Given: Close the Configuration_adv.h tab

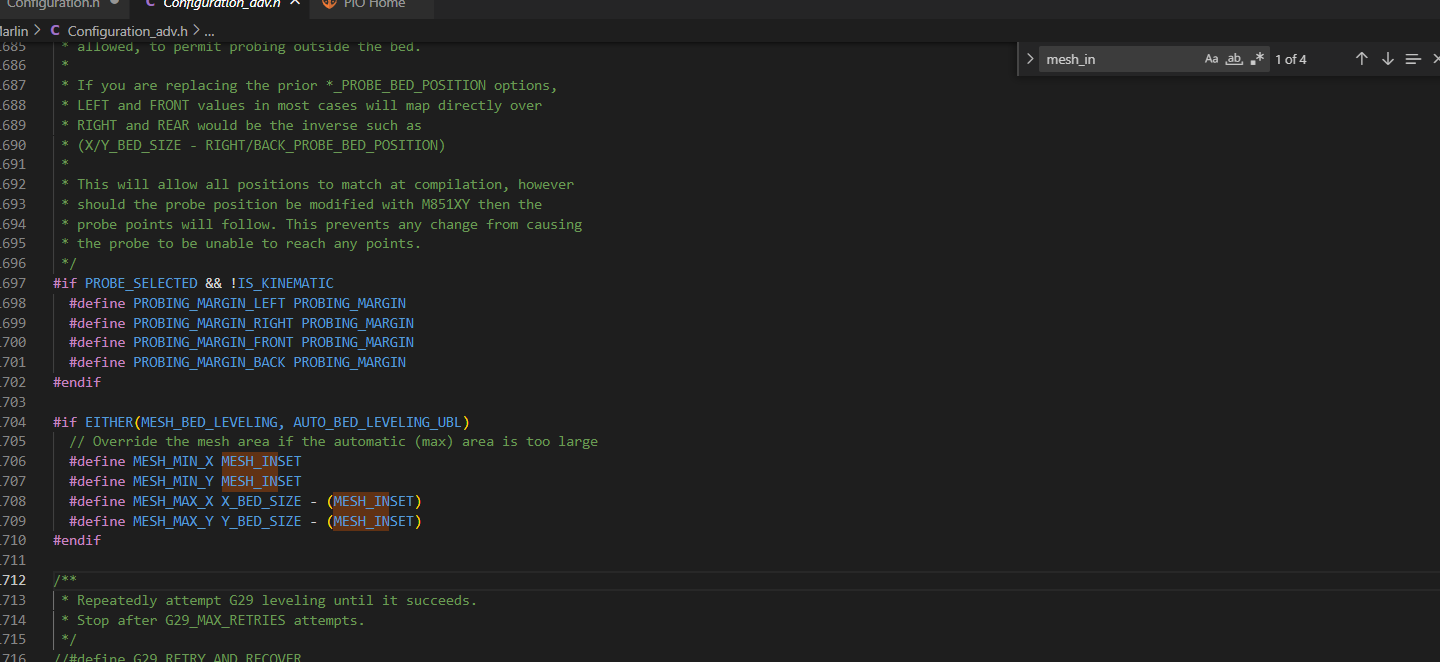Looking at the screenshot, I should click(295, 4).
